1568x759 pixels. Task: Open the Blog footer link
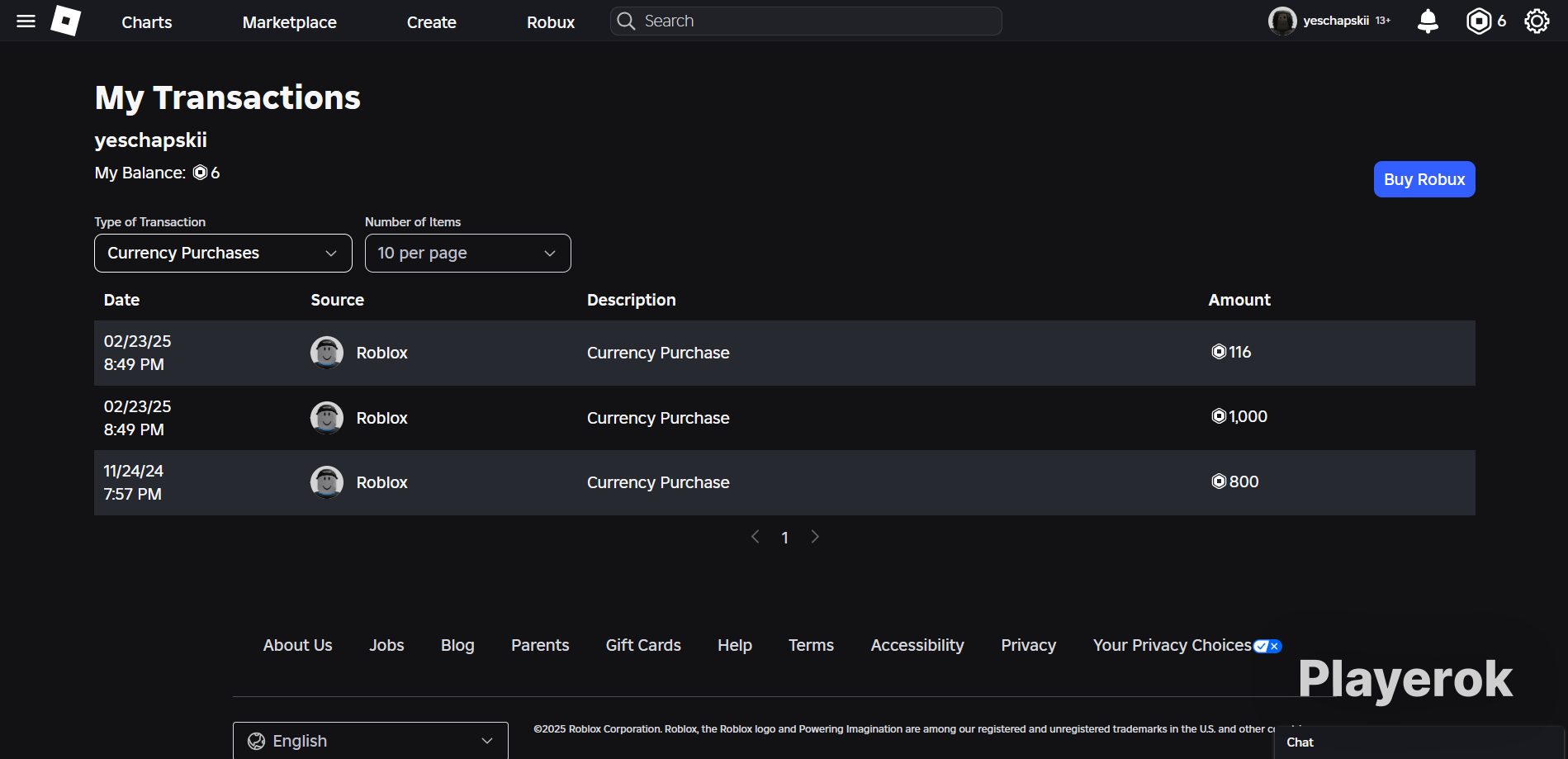pos(457,645)
